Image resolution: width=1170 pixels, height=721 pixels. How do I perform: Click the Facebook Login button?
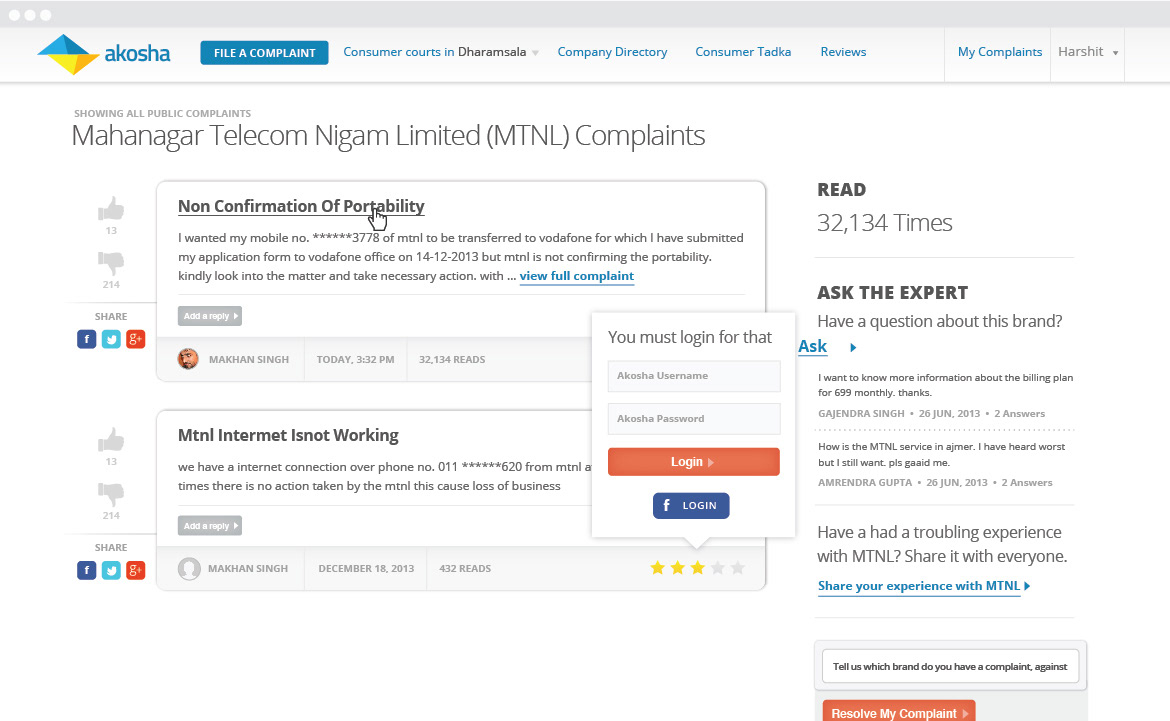coord(691,506)
